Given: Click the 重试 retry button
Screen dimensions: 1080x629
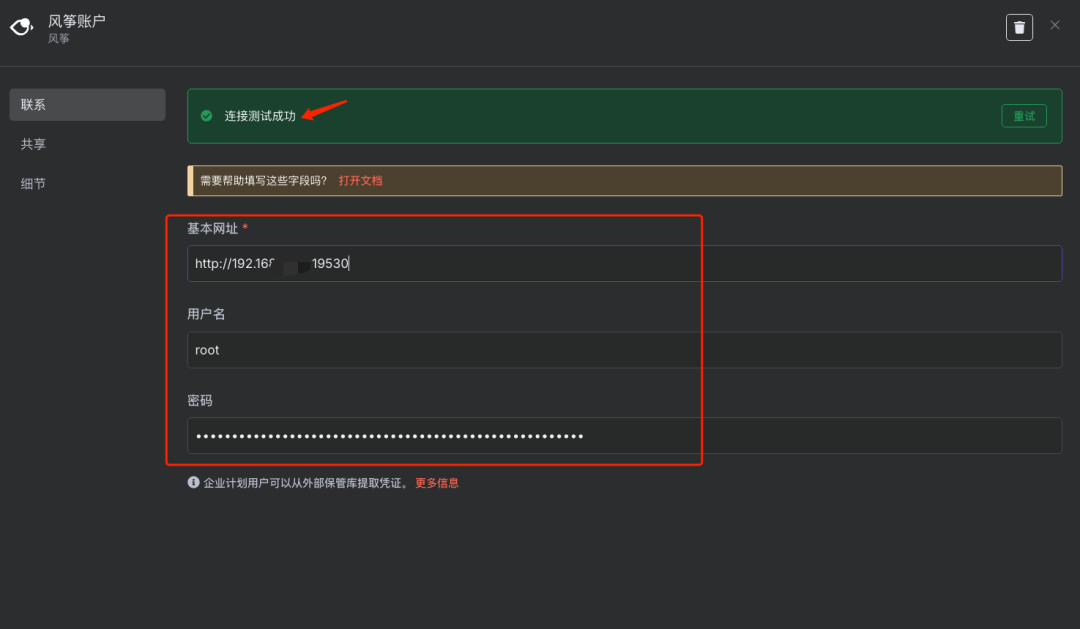Looking at the screenshot, I should [x=1023, y=115].
